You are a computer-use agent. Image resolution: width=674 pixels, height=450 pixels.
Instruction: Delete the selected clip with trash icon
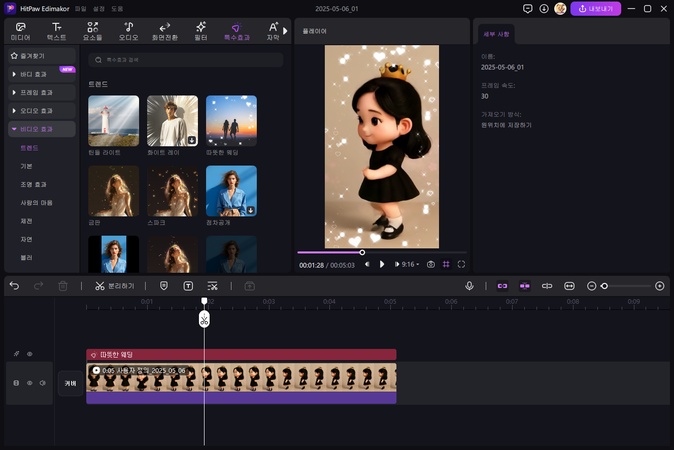pyautogui.click(x=63, y=286)
